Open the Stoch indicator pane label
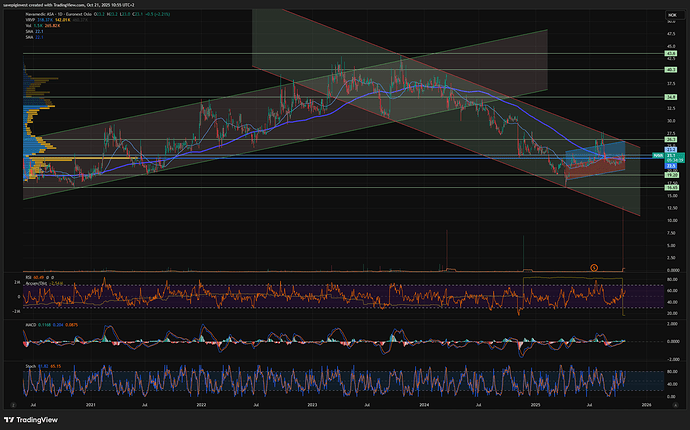690x430 pixels. (29, 367)
